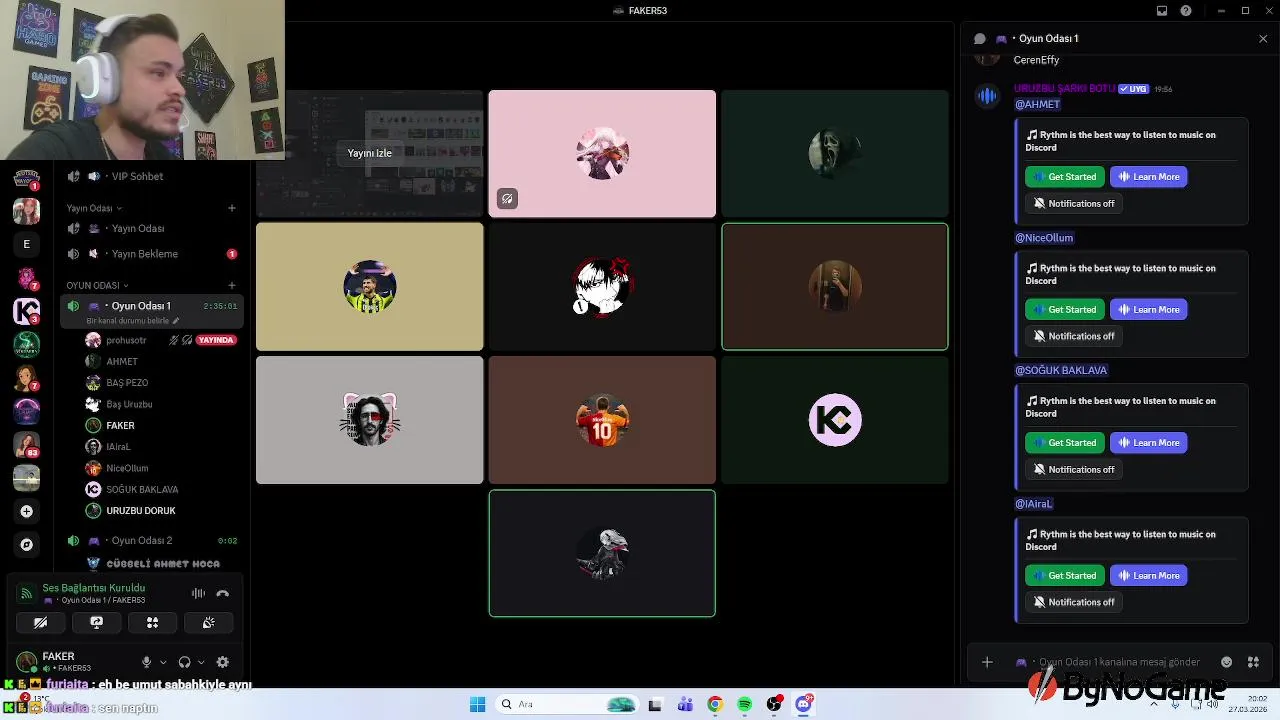Select the pink anime avatar video tile
The image size is (1280, 720).
tap(602, 153)
